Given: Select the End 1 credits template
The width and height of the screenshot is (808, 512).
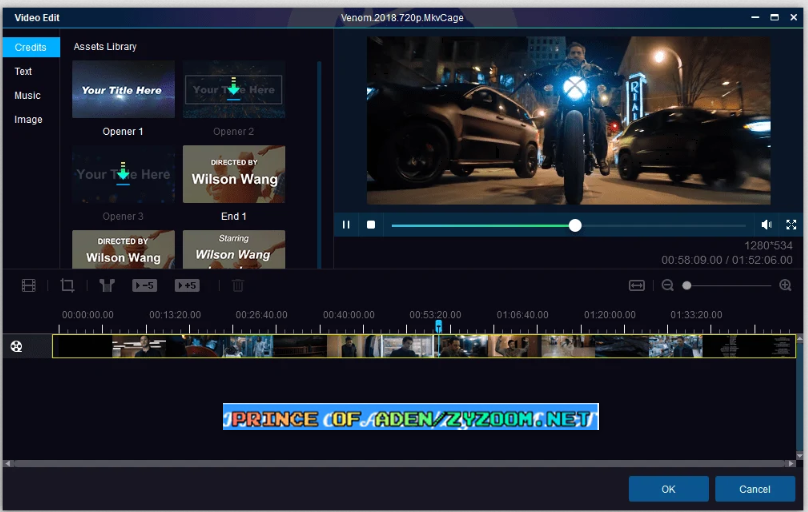Looking at the screenshot, I should 234,174.
